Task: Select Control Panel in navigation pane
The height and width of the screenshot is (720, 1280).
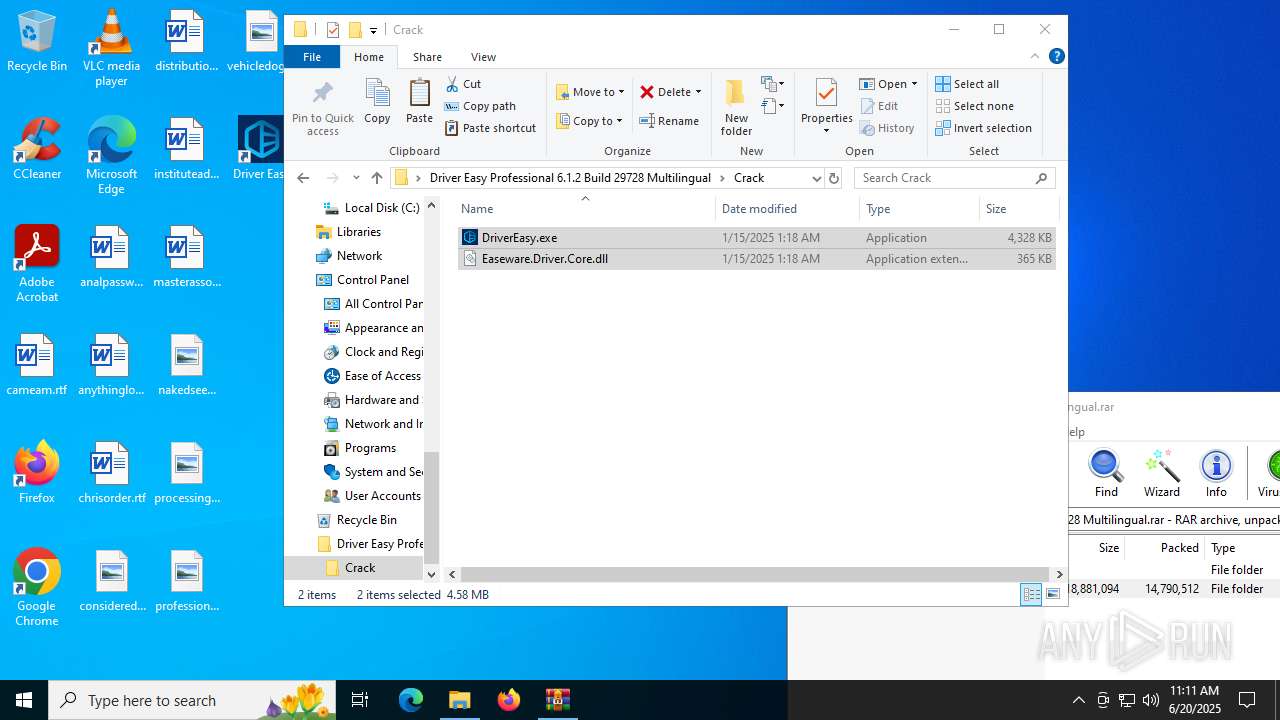Action: click(x=362, y=280)
